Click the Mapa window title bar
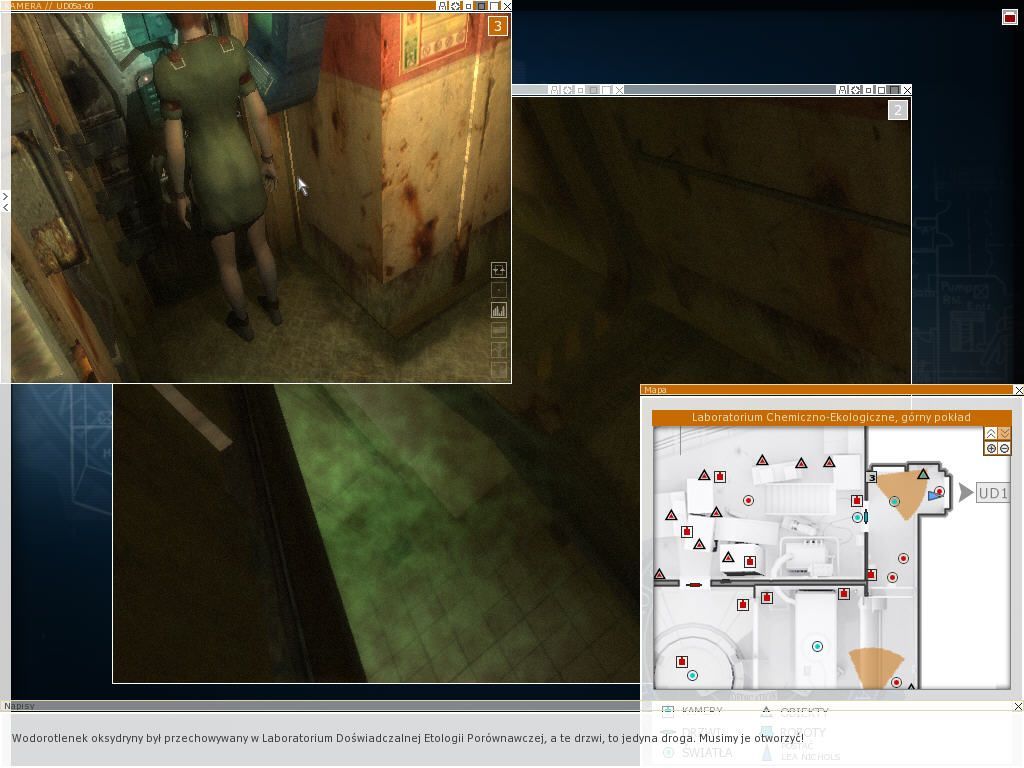Viewport: 1024px width, 768px height. click(826, 390)
